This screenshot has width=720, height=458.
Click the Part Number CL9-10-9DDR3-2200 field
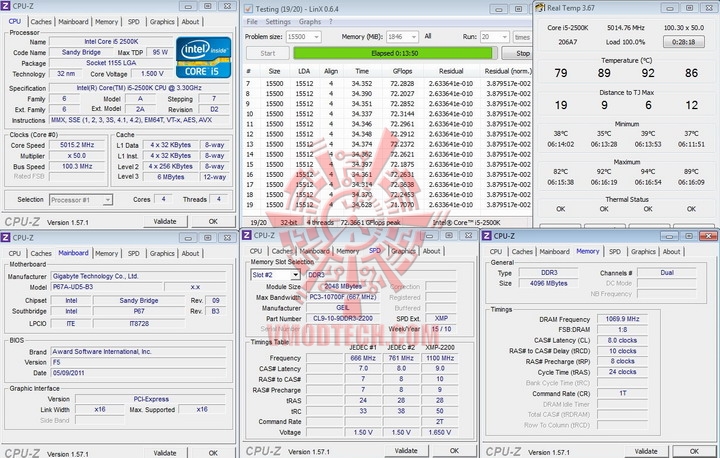tap(343, 318)
